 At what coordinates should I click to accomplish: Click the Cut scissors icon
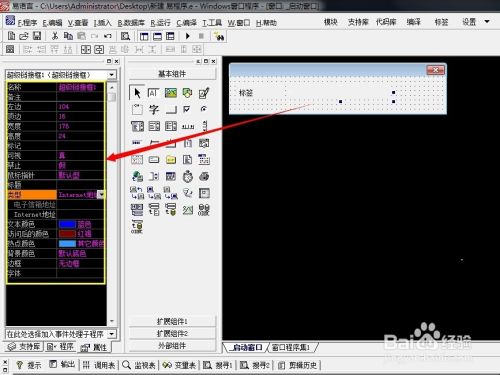55,36
